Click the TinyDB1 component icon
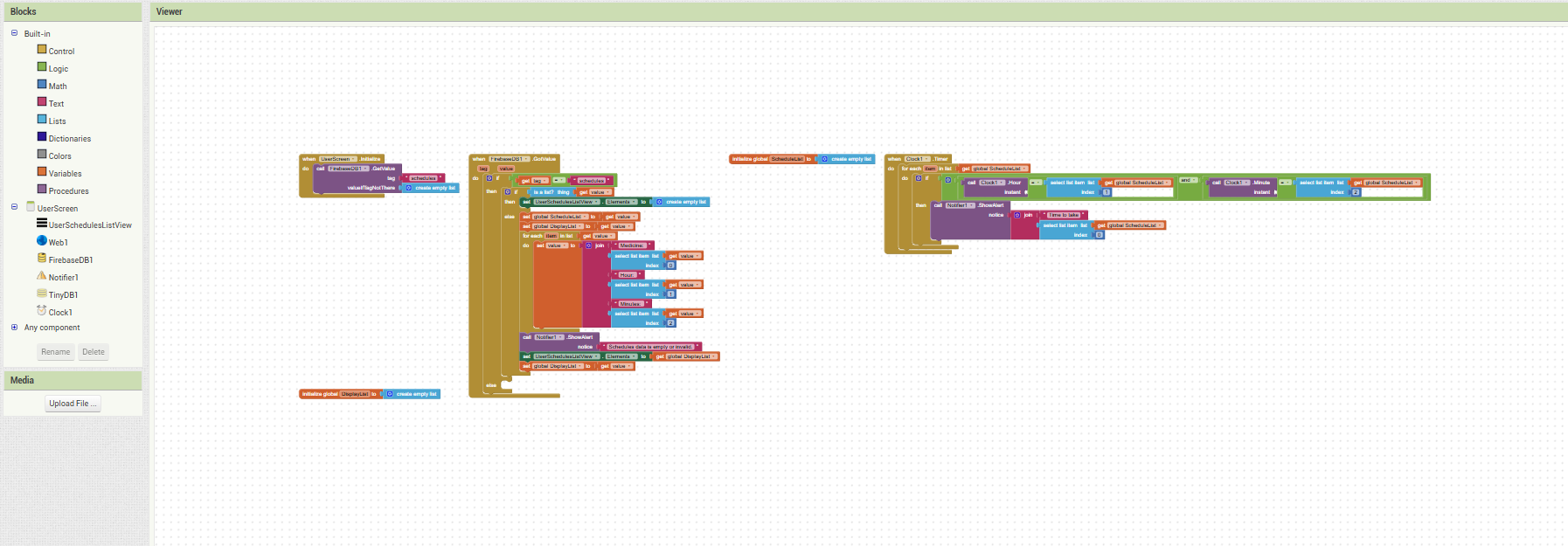Viewport: 1568px width, 546px height. coord(42,294)
